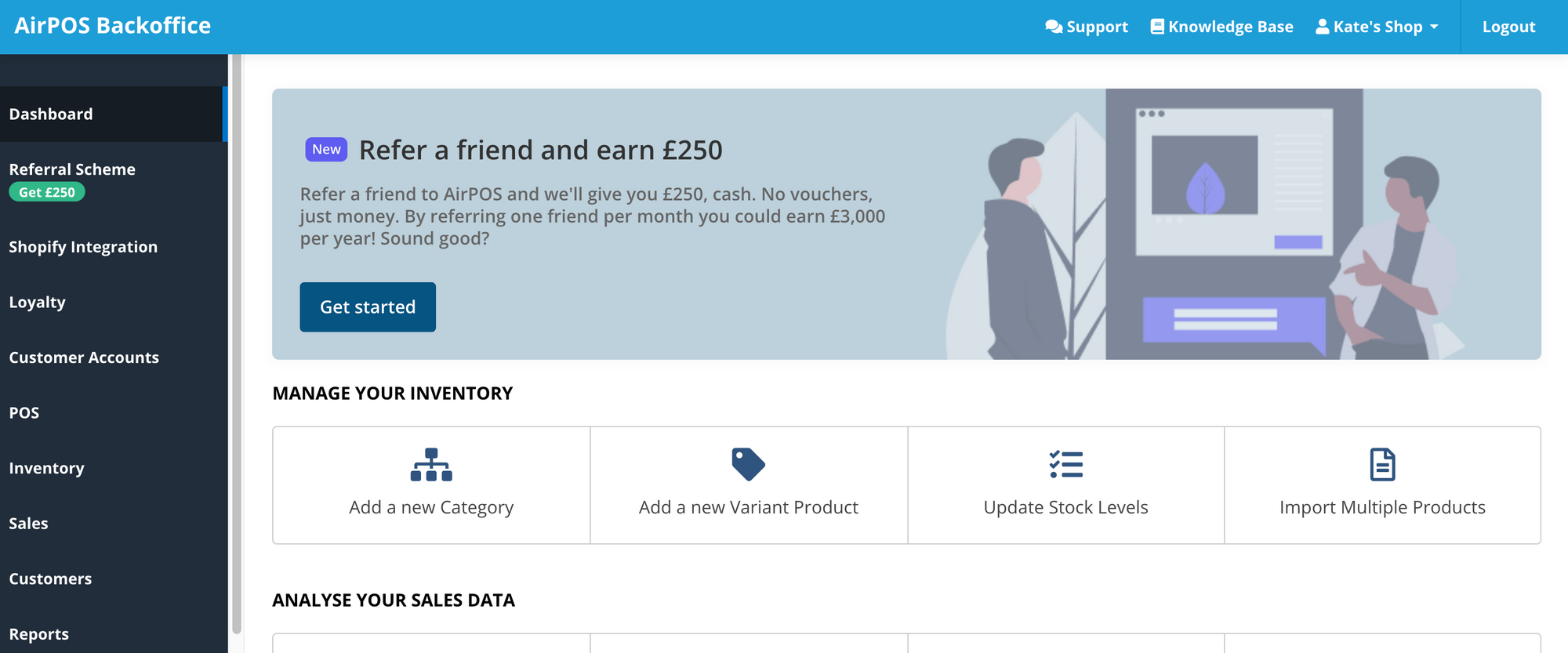
Task: Navigate to Shopify Integration
Action: (x=82, y=246)
